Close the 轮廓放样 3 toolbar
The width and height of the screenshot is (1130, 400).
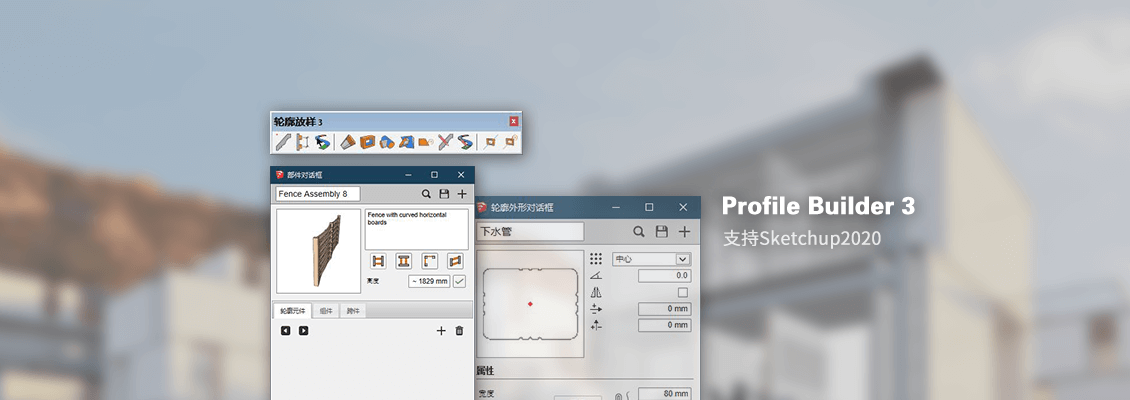514,122
